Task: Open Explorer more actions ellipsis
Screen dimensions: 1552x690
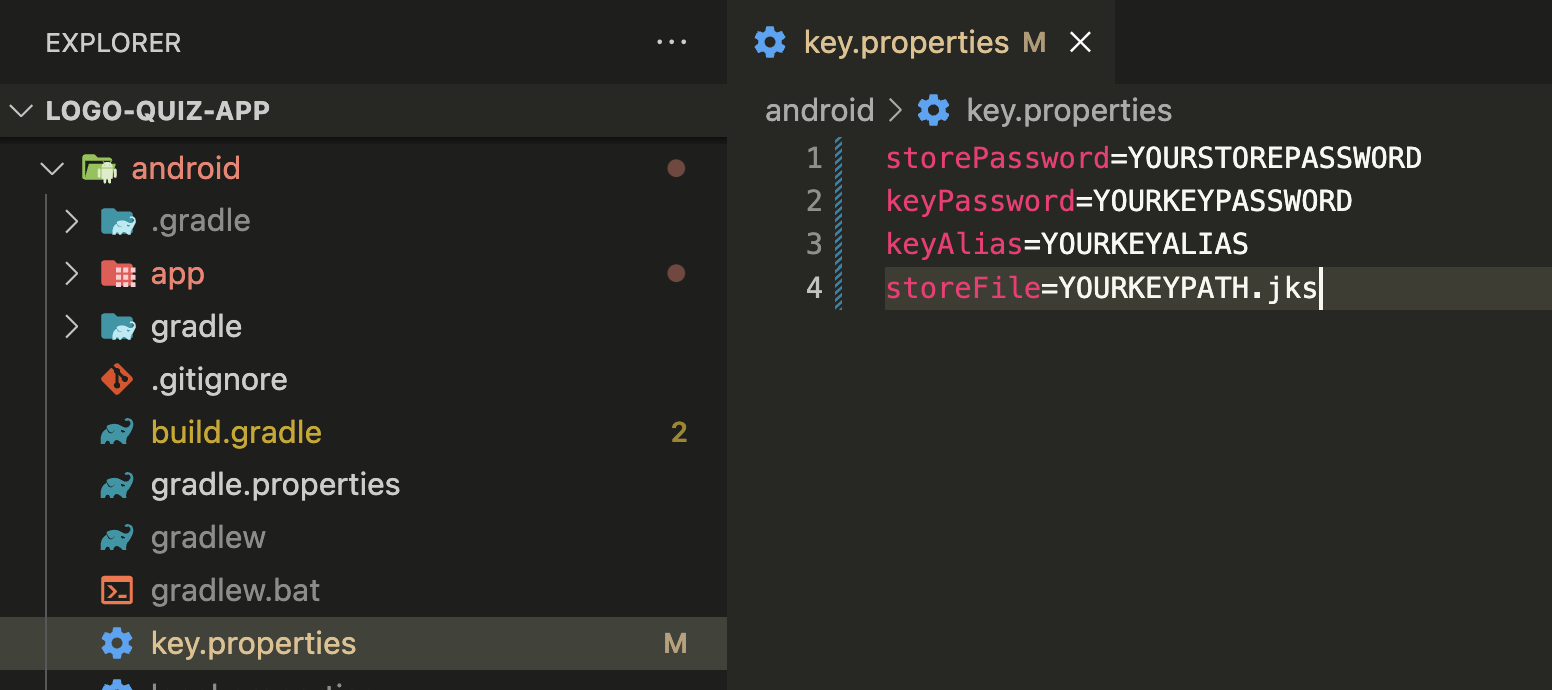Action: [671, 43]
